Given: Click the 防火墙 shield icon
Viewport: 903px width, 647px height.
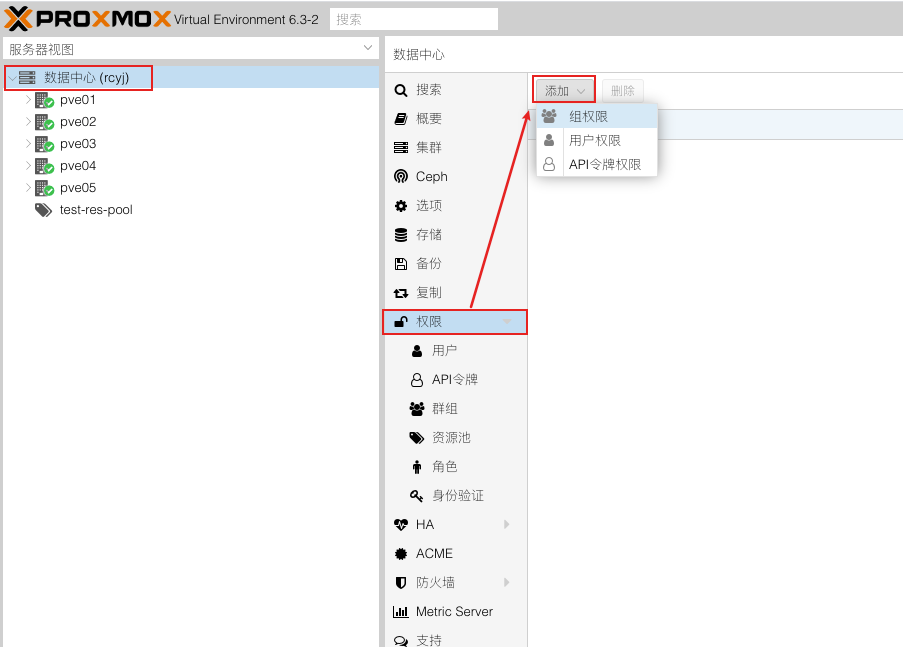Looking at the screenshot, I should tap(401, 583).
